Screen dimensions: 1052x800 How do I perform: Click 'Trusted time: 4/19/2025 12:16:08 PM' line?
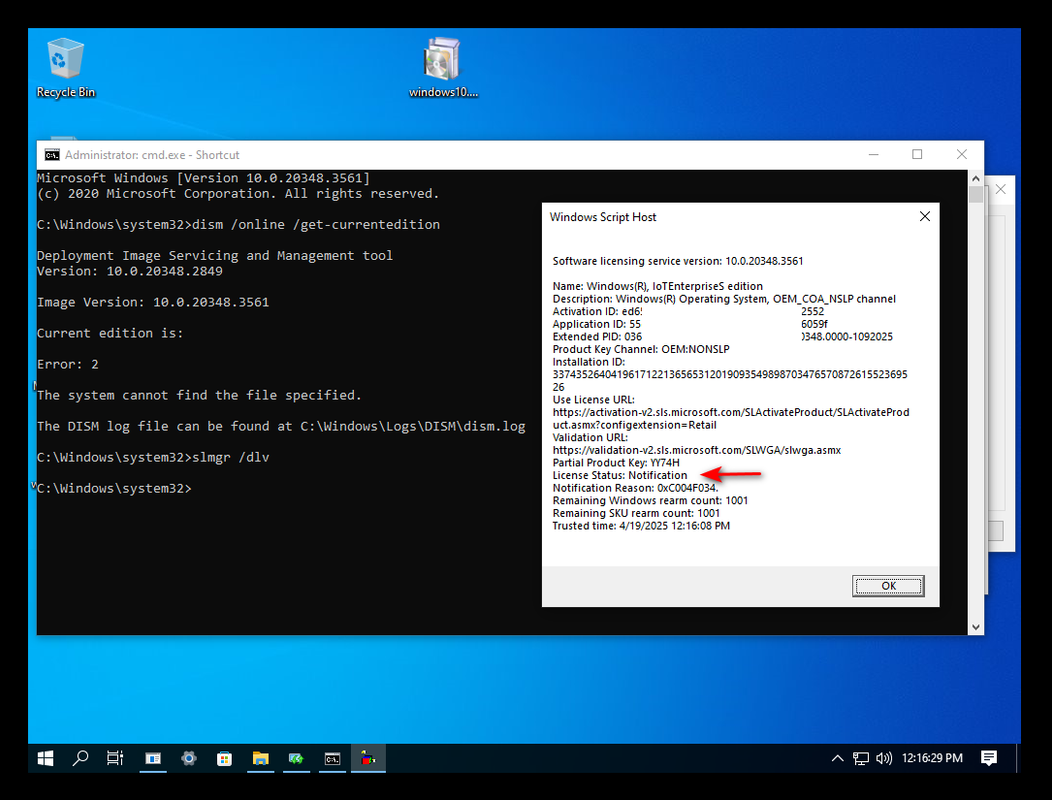click(x=641, y=526)
